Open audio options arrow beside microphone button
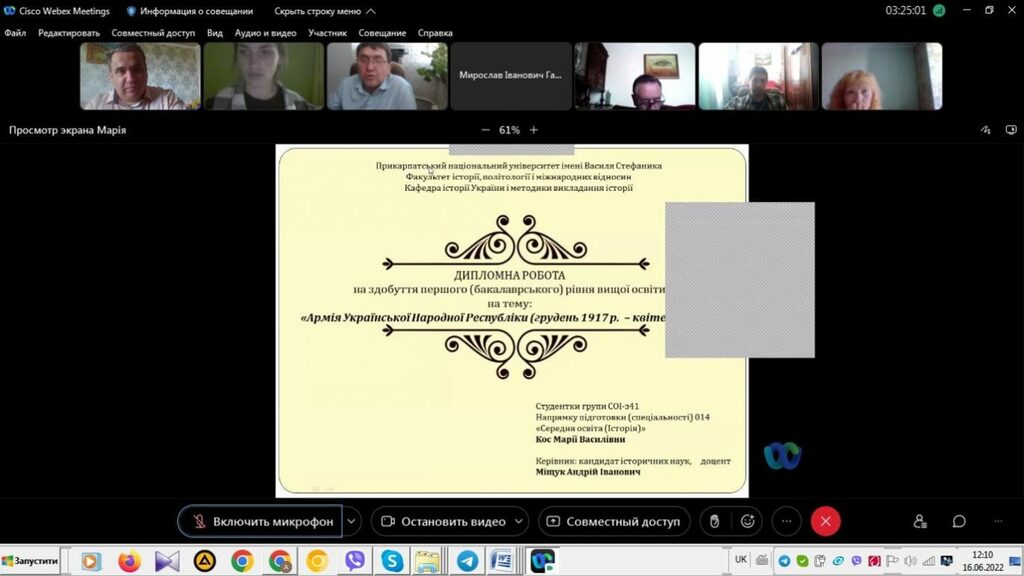Viewport: 1024px width, 576px height. pos(351,521)
